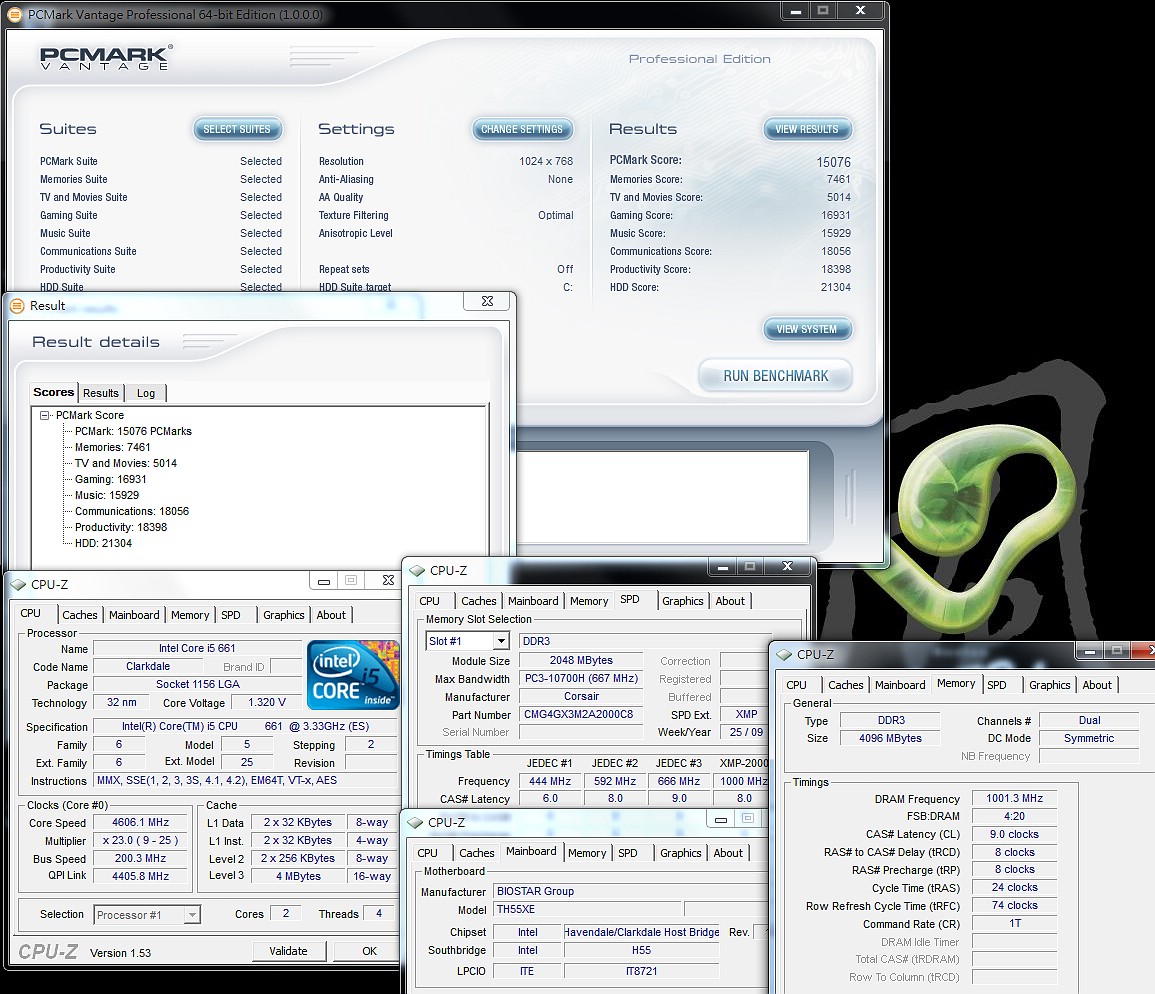
Task: Click the CPU-Z icon in the SPD window title bar
Action: pyautogui.click(x=418, y=570)
